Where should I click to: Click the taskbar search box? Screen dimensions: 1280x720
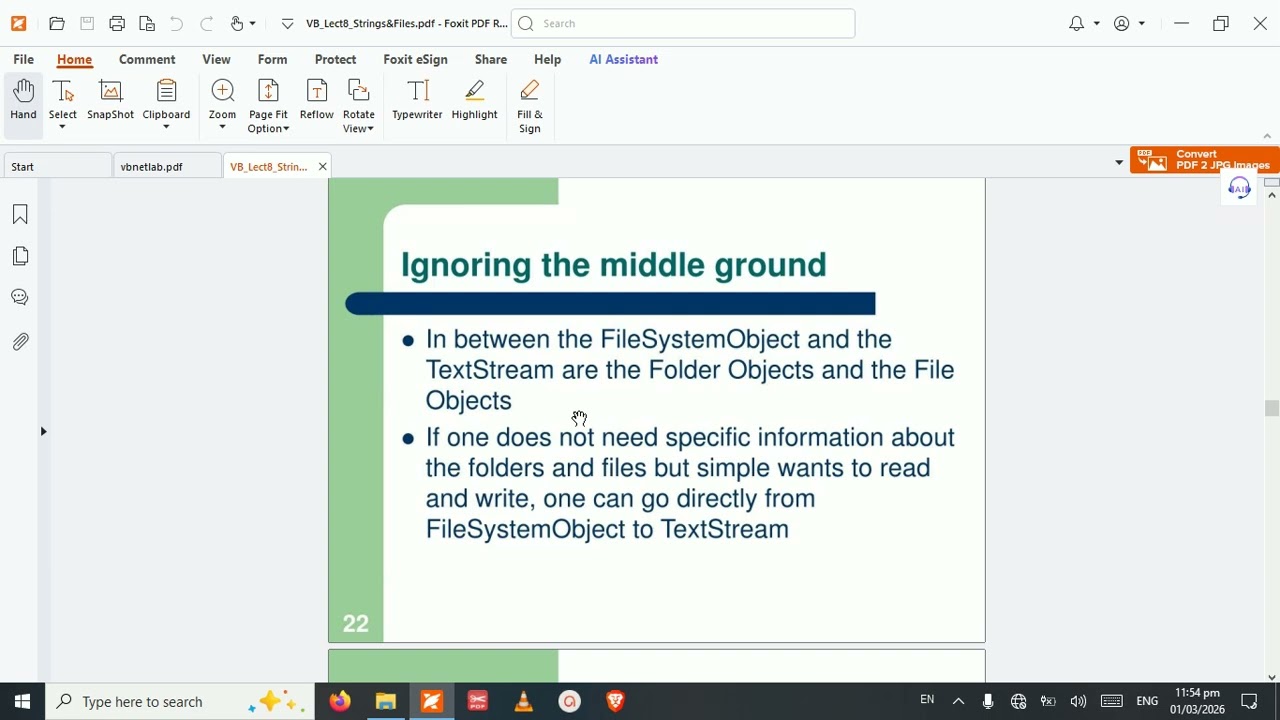point(181,702)
